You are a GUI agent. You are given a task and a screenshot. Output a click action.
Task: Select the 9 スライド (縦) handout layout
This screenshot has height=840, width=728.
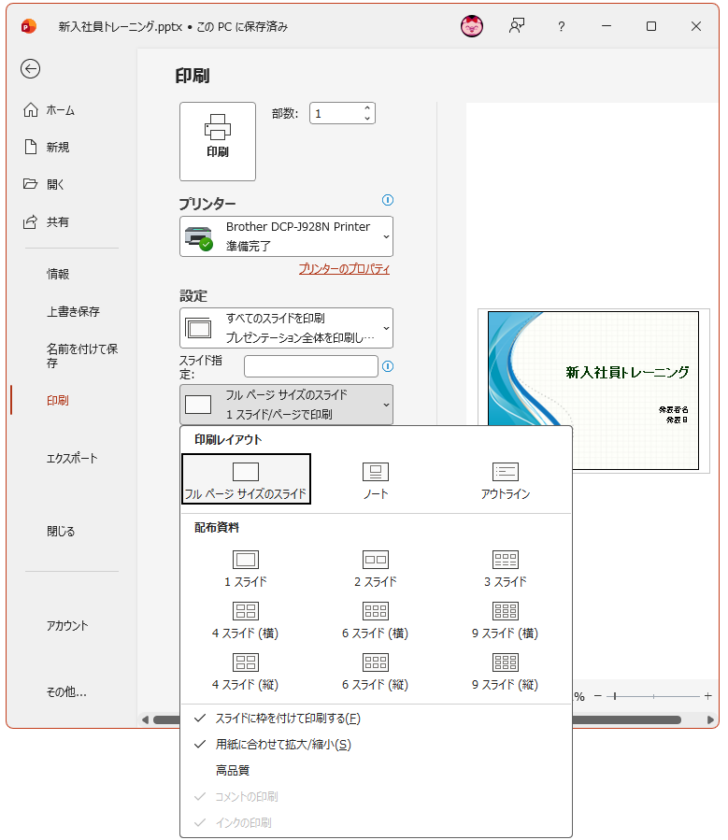coord(505,663)
